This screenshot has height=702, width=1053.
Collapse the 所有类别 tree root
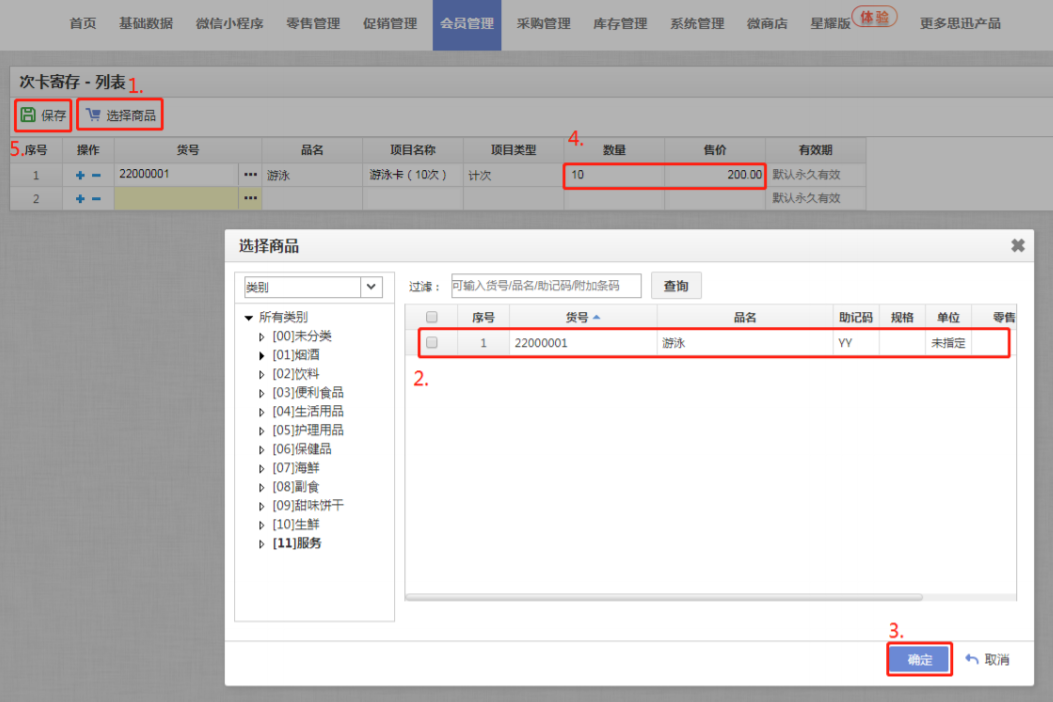[249, 318]
